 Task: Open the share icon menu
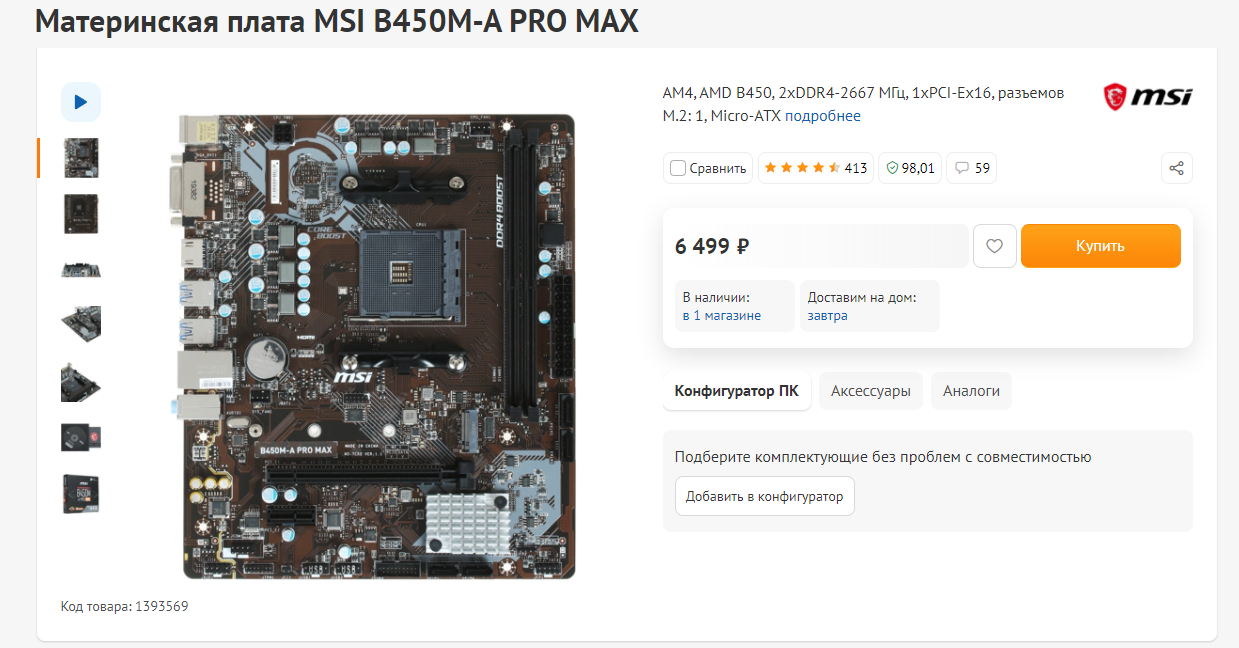pos(1176,168)
